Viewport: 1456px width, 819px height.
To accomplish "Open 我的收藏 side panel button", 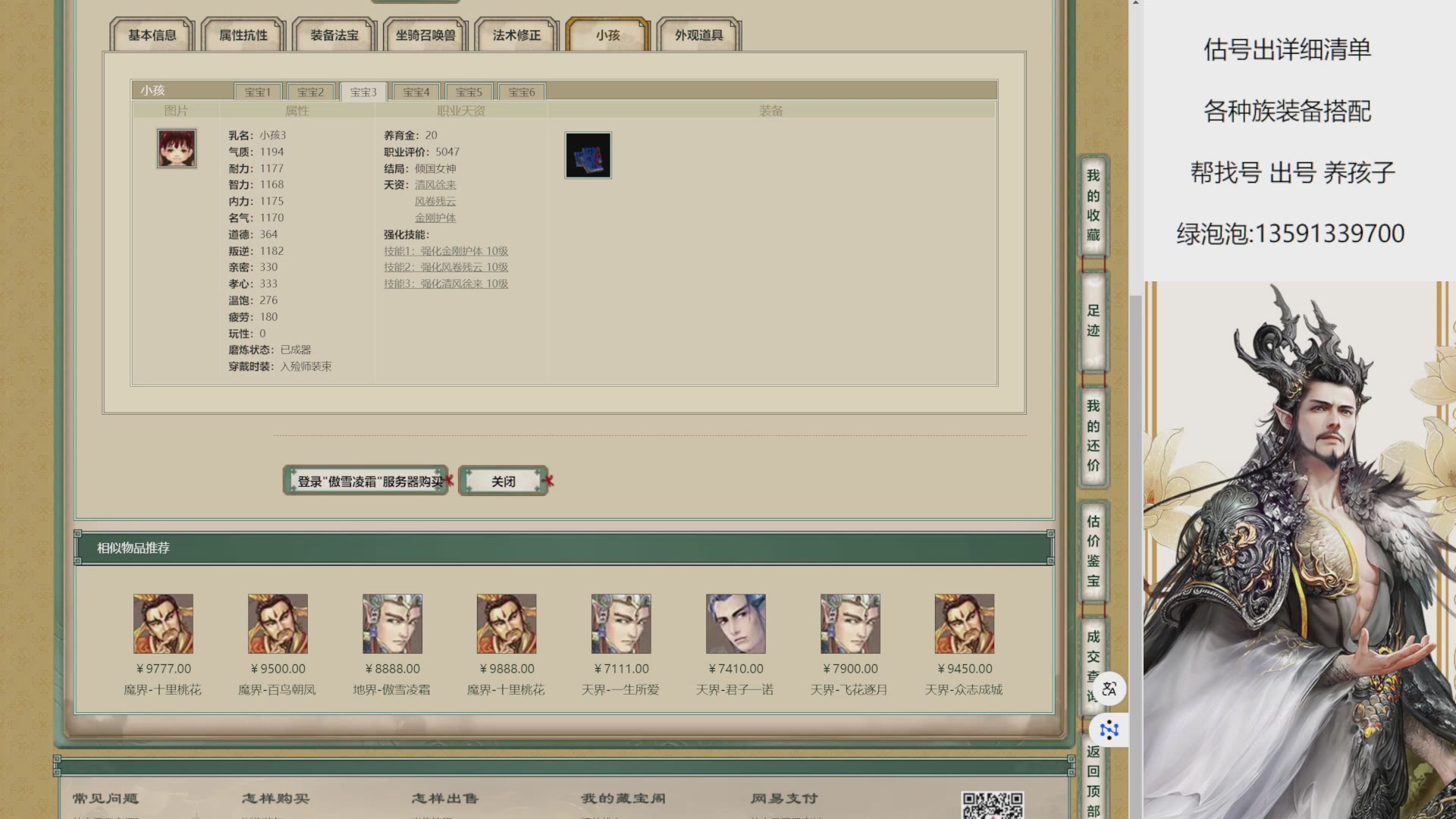I will point(1093,205).
